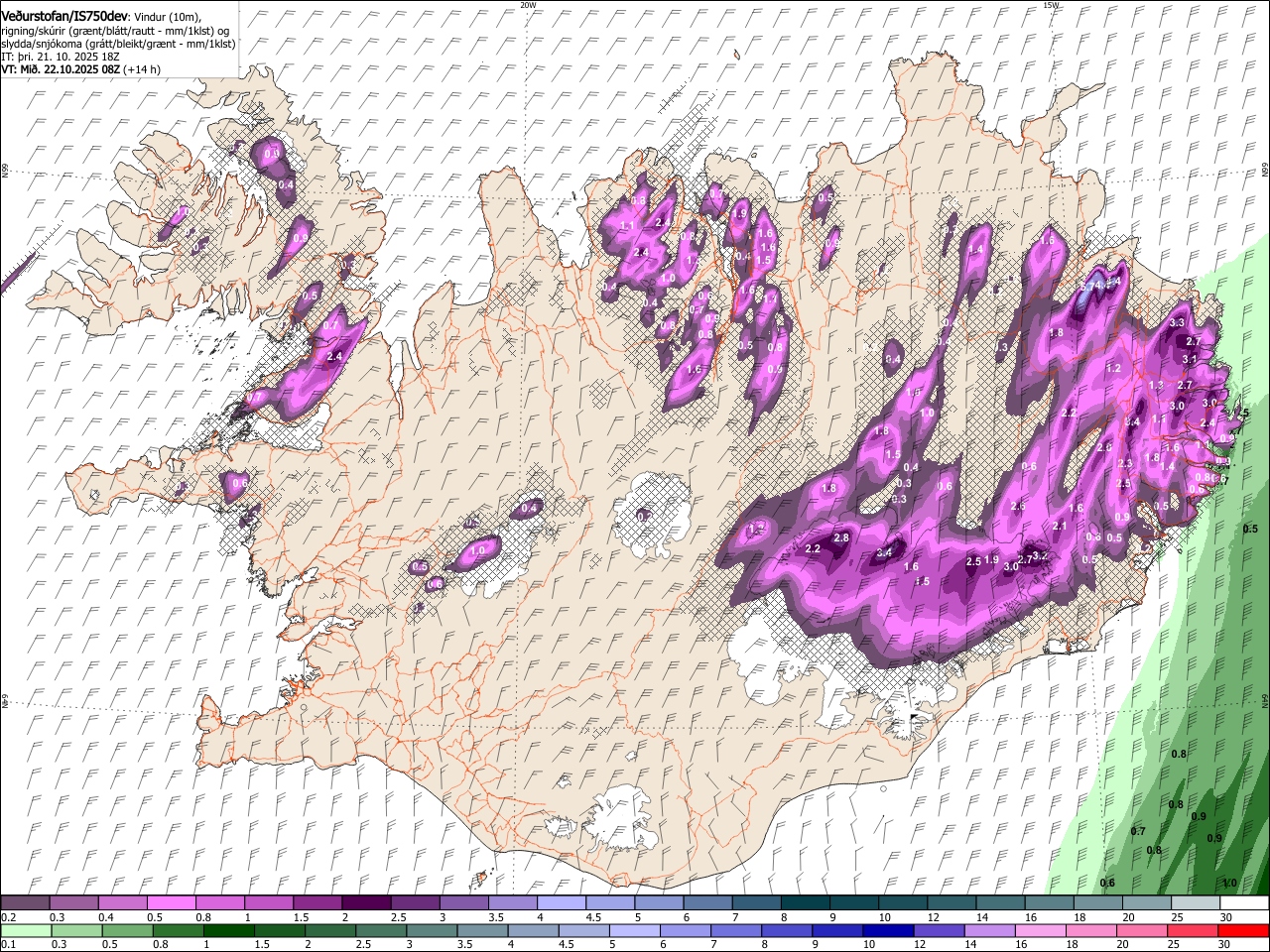Click the 20W longitude label

(528, 5)
